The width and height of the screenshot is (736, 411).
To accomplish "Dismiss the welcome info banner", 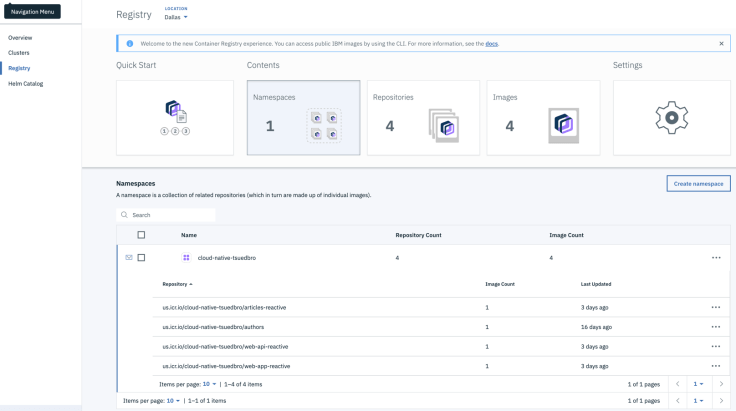I will point(721,44).
